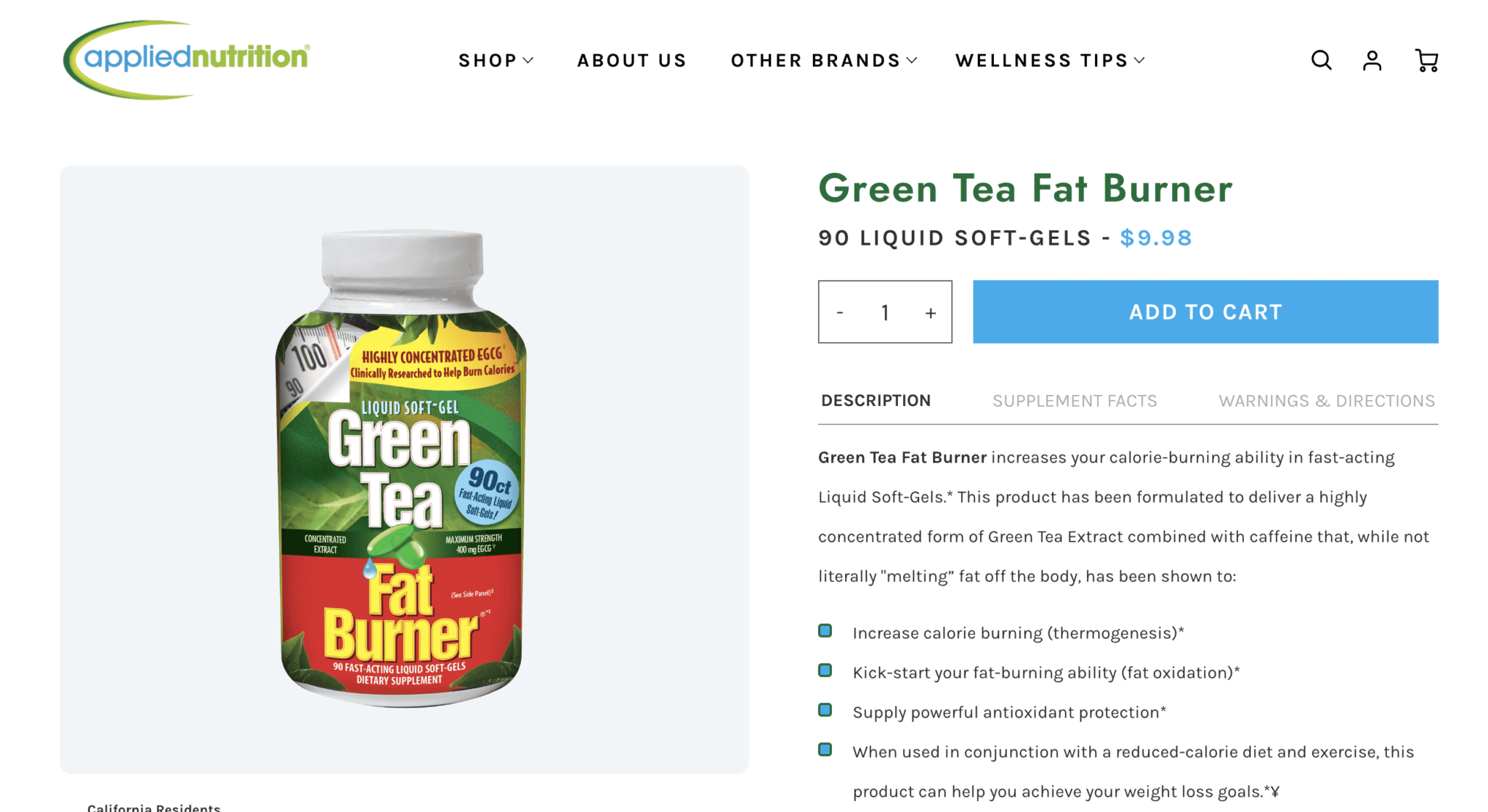Expand the Other Brands dropdown
1488x812 pixels.
pyautogui.click(x=824, y=60)
